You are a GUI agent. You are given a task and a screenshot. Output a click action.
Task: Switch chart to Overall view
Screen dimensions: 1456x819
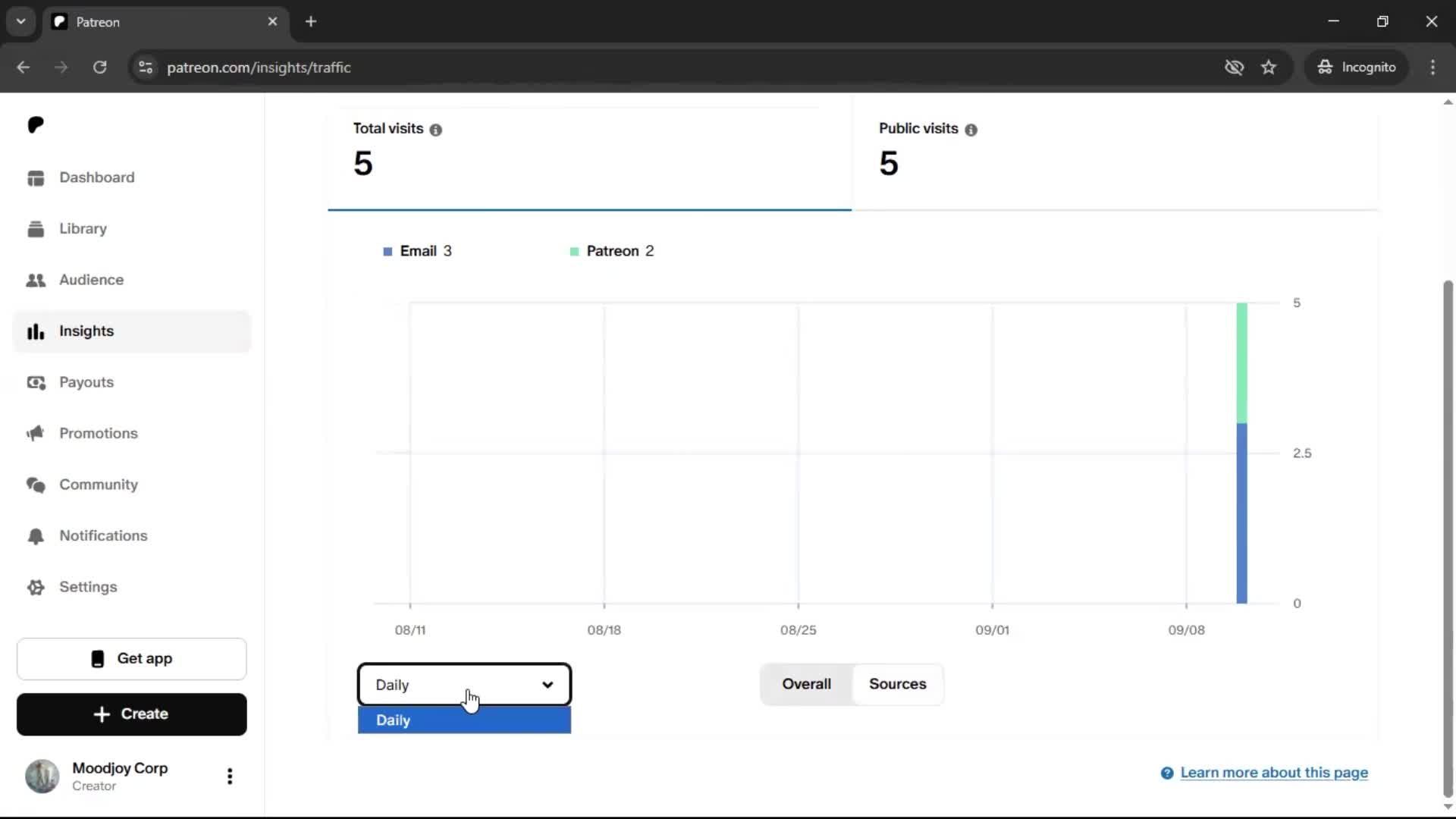(x=806, y=684)
